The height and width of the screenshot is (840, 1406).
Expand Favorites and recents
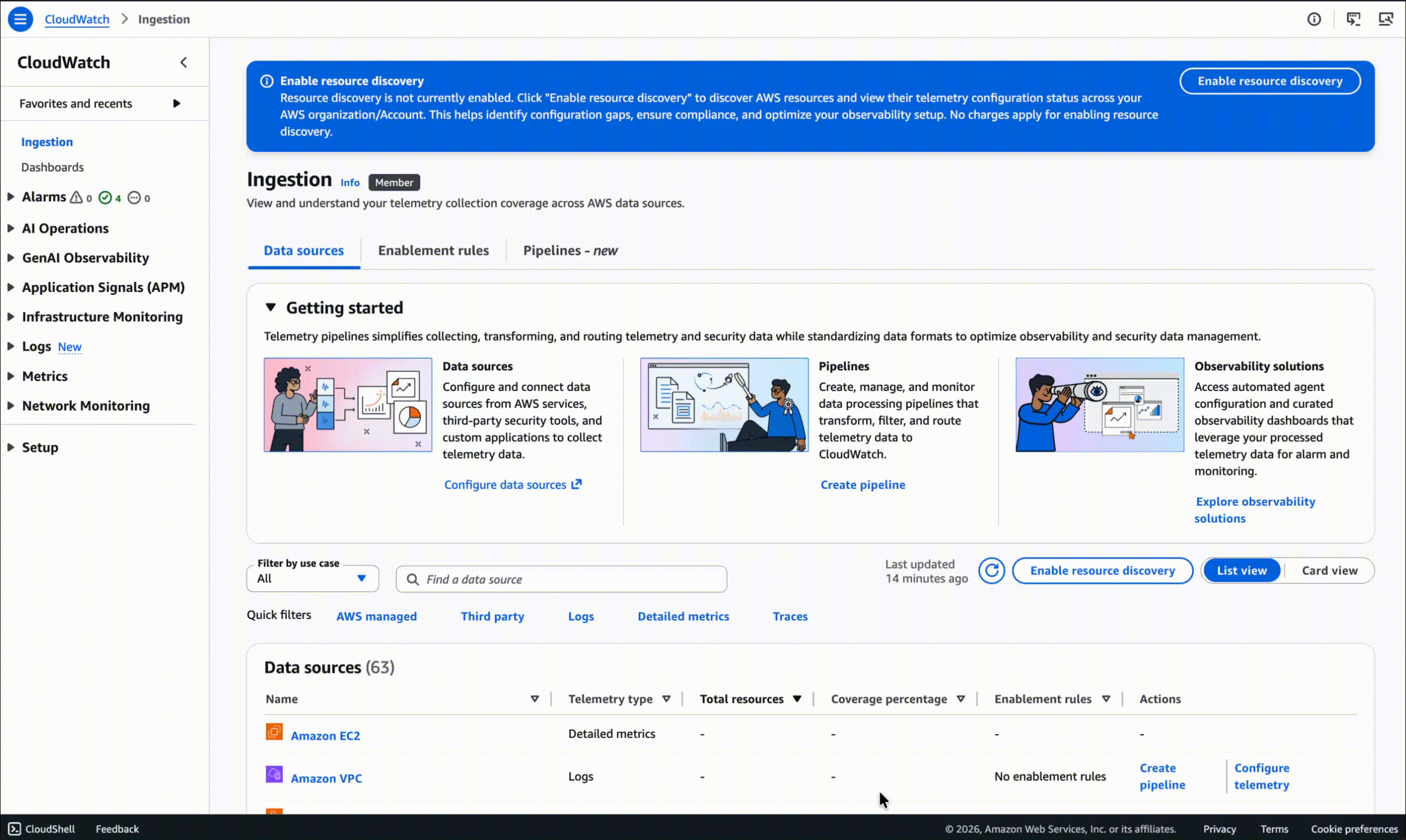coord(176,104)
